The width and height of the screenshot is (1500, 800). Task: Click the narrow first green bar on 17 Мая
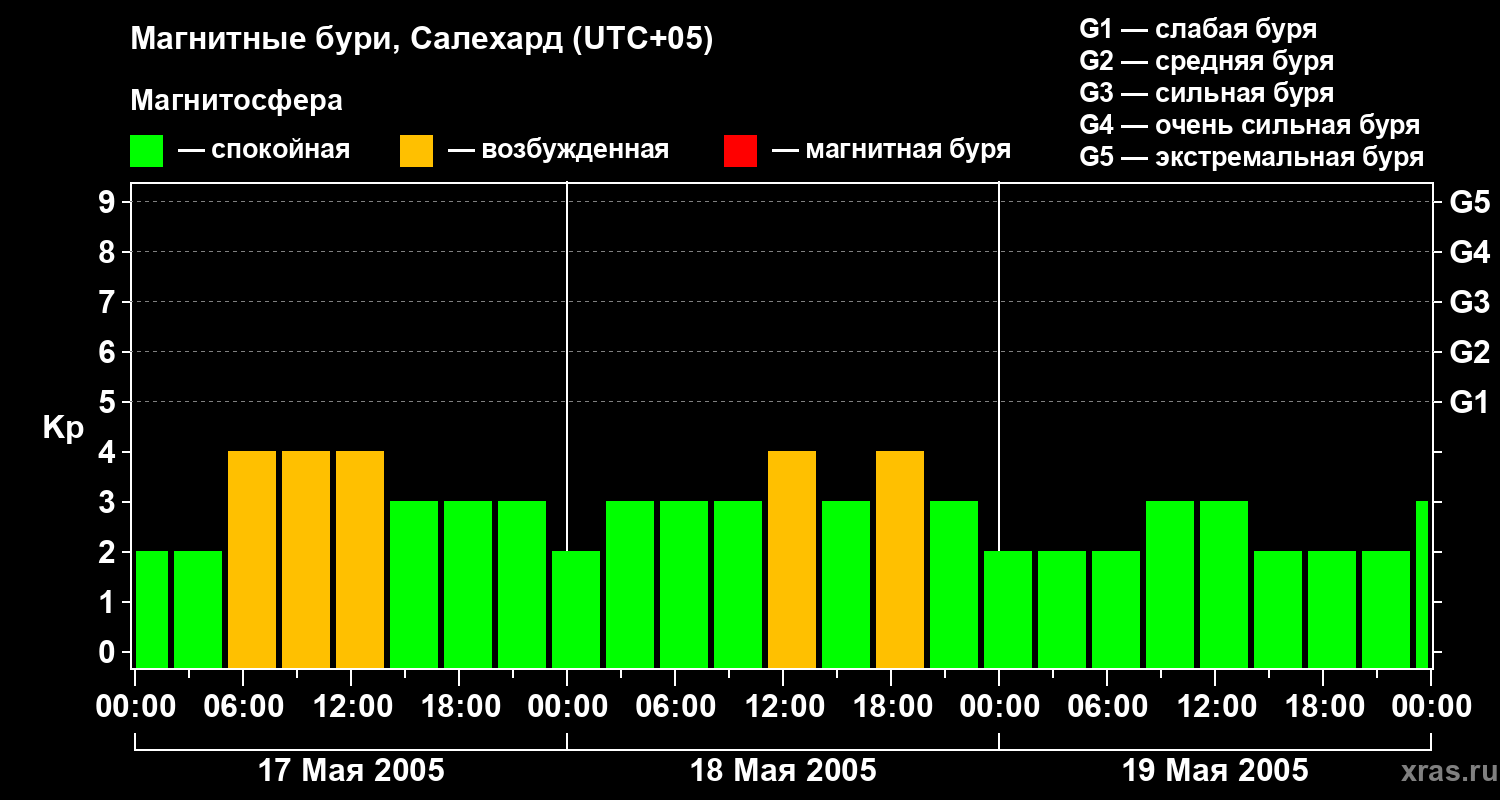click(x=151, y=609)
